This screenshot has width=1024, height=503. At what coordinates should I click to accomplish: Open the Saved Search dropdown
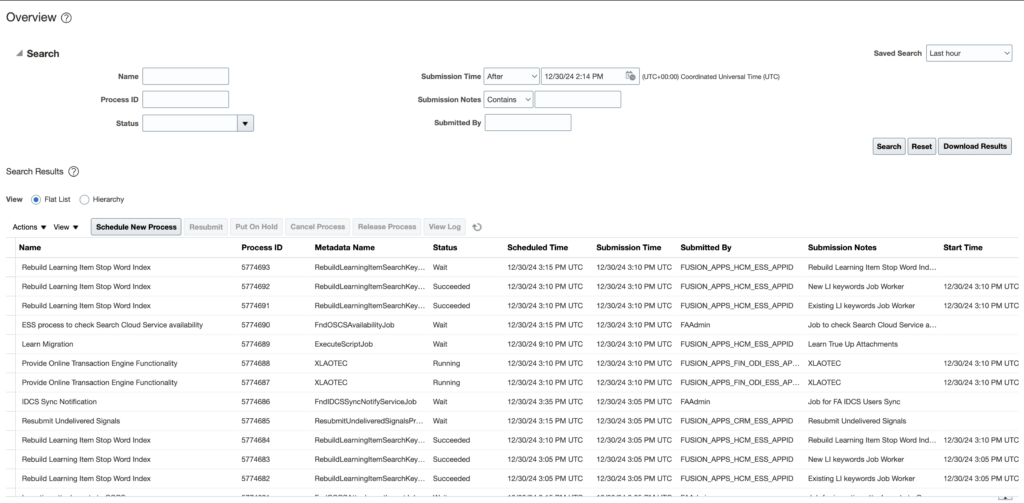click(x=968, y=53)
